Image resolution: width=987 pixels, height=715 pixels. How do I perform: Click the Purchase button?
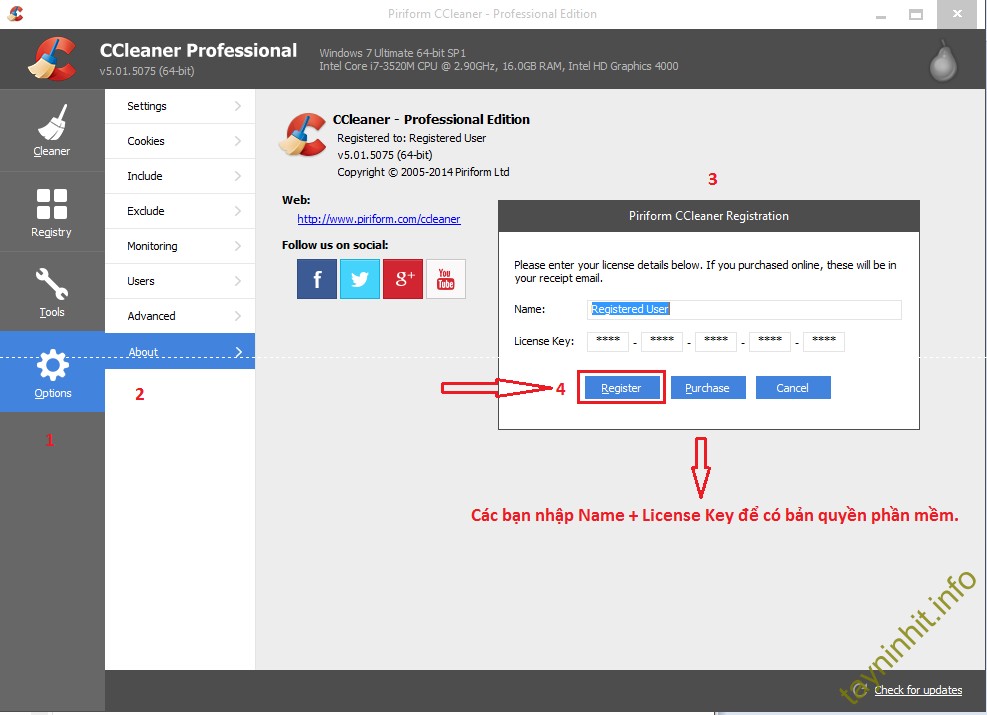[x=708, y=388]
